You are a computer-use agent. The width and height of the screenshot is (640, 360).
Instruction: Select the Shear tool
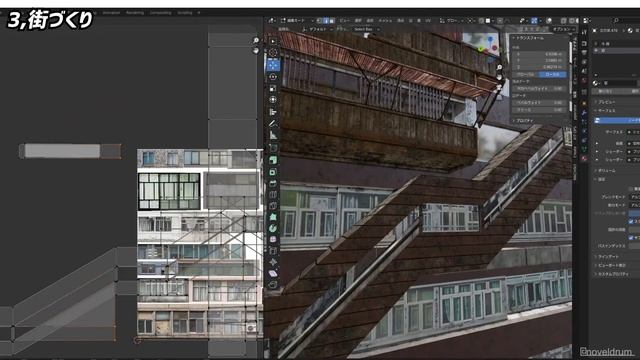click(273, 273)
